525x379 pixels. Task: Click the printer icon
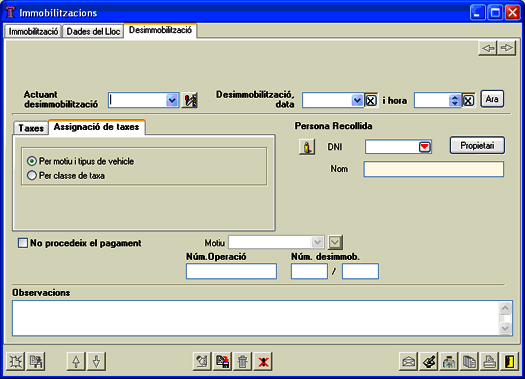click(x=490, y=362)
